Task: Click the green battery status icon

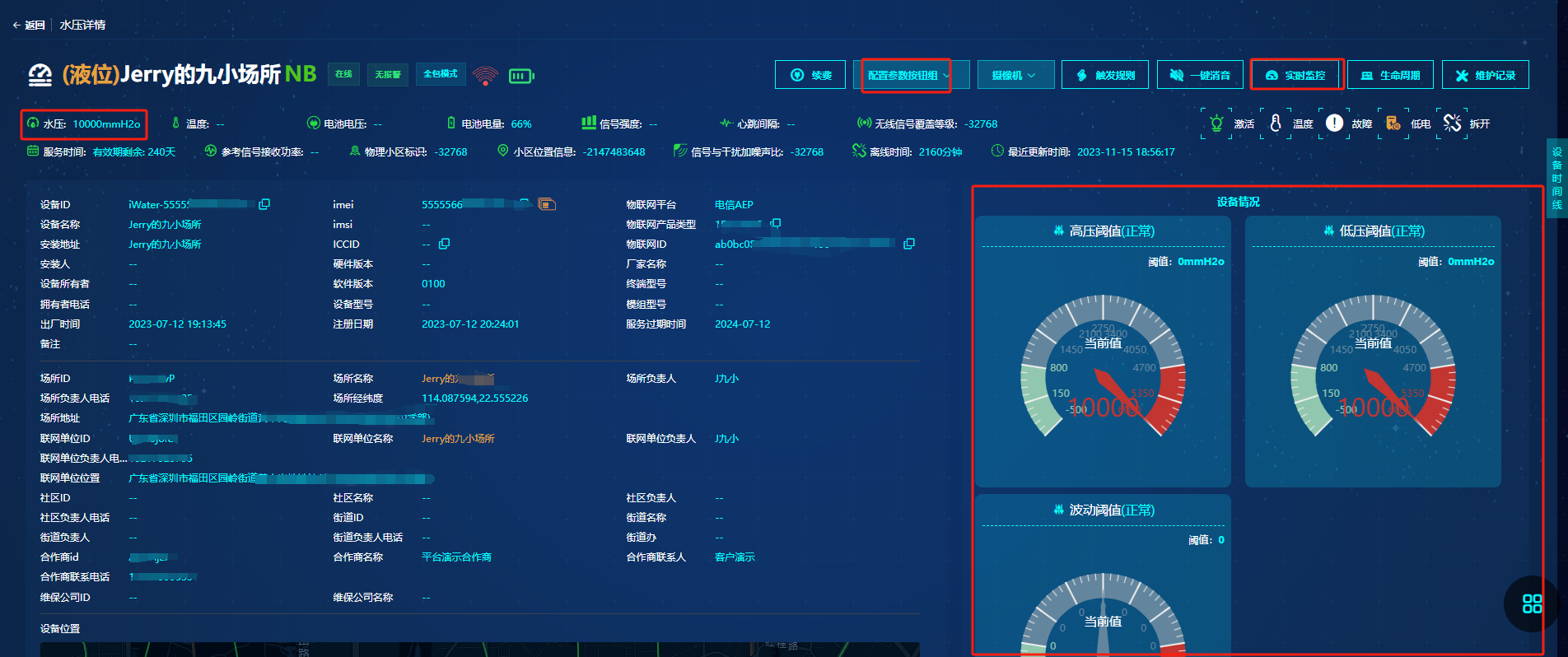Action: [x=521, y=76]
